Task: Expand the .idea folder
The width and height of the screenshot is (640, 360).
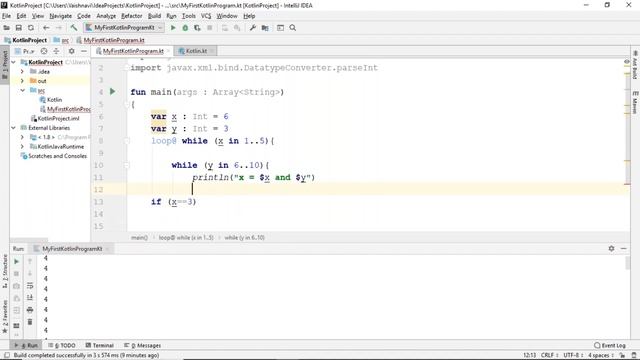Action: (x=22, y=71)
